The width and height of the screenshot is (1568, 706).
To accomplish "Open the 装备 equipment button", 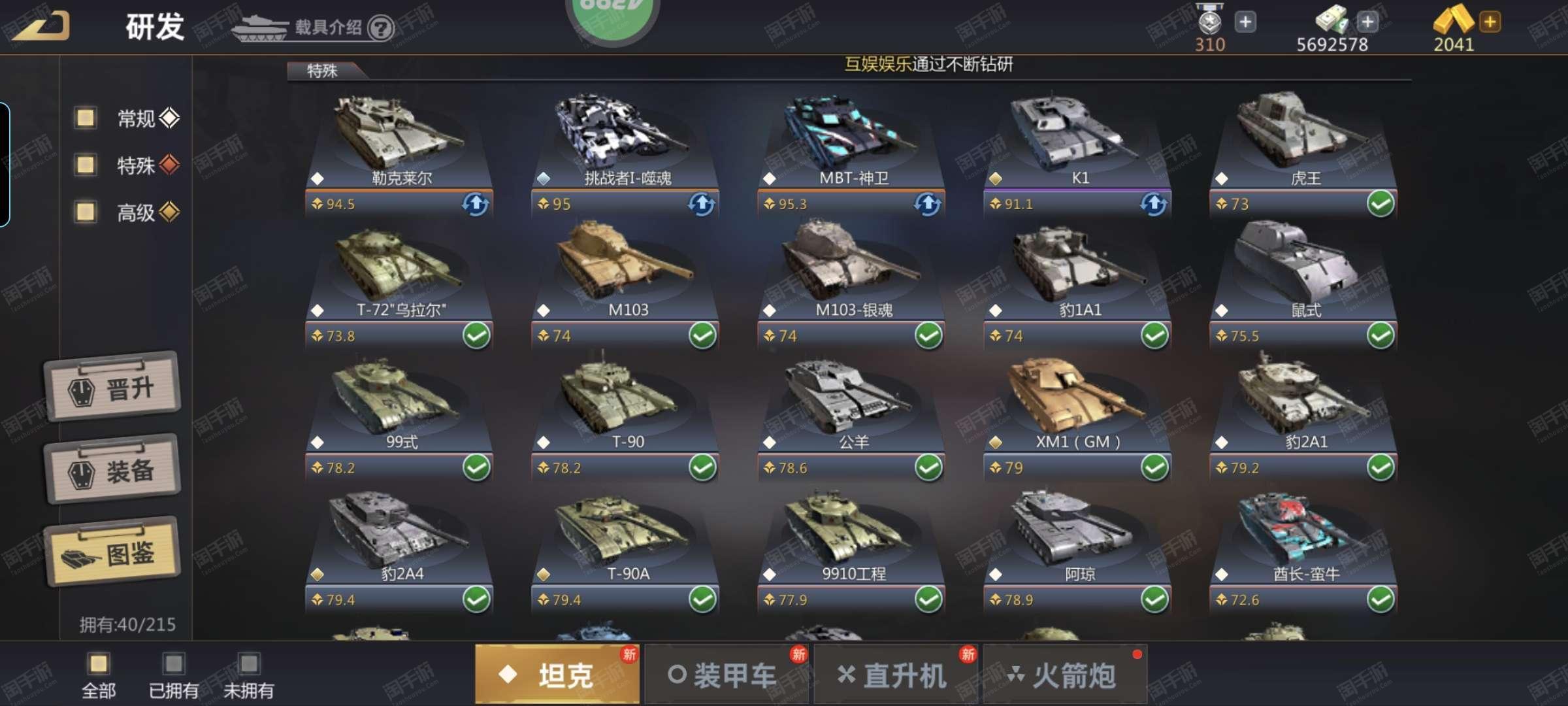I will pos(112,469).
